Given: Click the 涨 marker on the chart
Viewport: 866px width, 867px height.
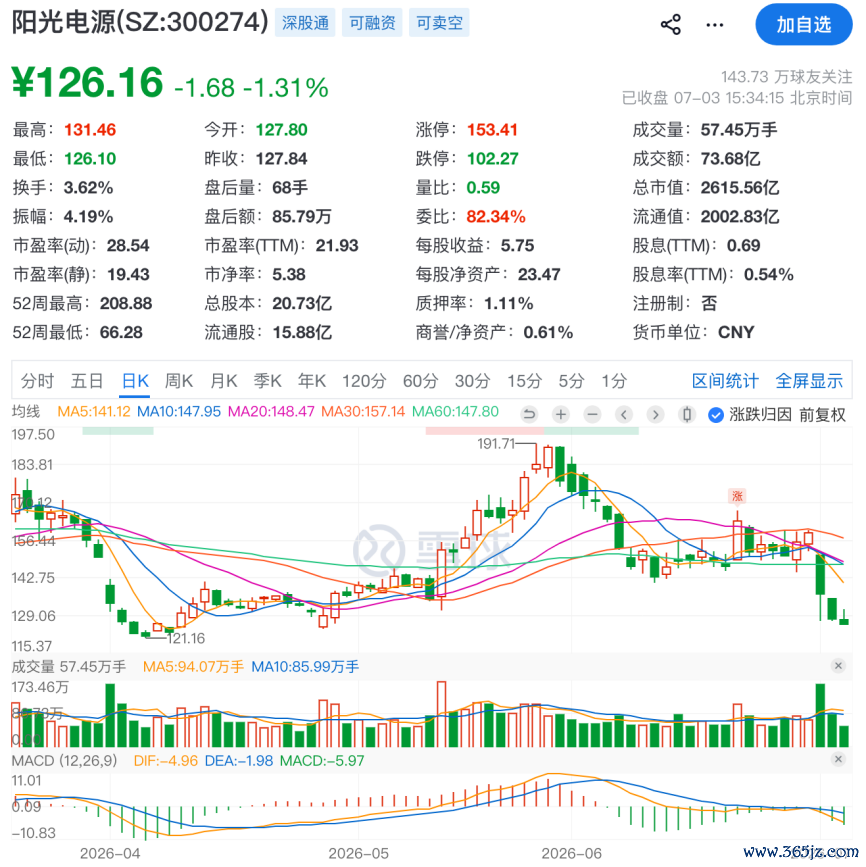Looking at the screenshot, I should 737,496.
